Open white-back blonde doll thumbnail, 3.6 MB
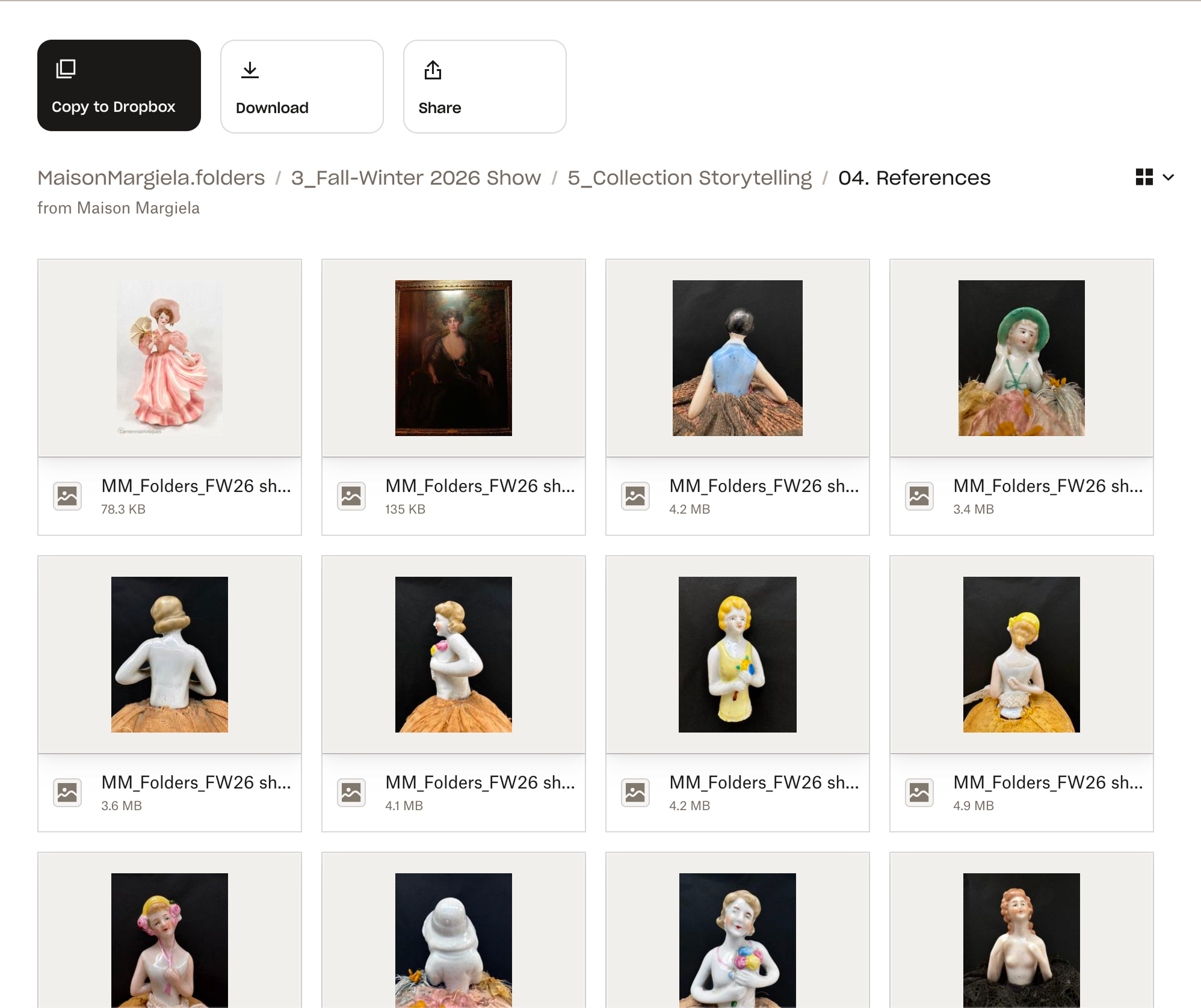Image resolution: width=1201 pixels, height=1008 pixels. pos(170,654)
